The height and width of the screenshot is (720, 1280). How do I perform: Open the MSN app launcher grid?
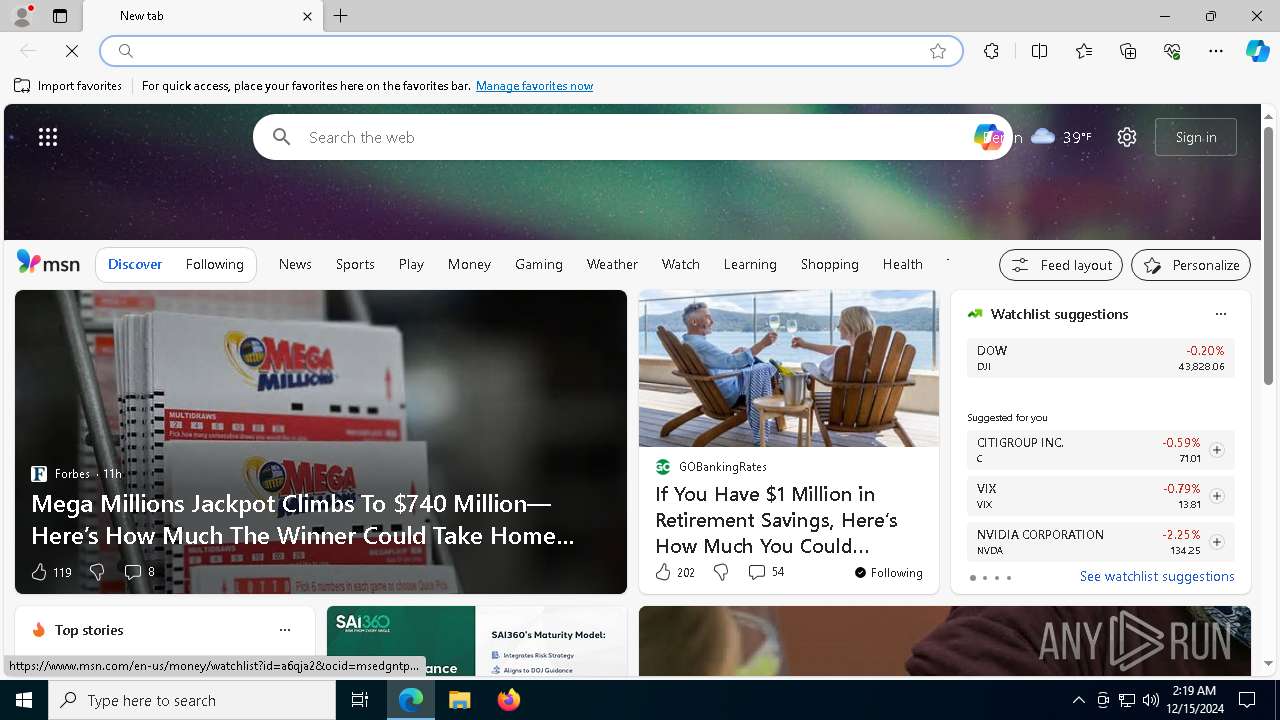coord(48,137)
